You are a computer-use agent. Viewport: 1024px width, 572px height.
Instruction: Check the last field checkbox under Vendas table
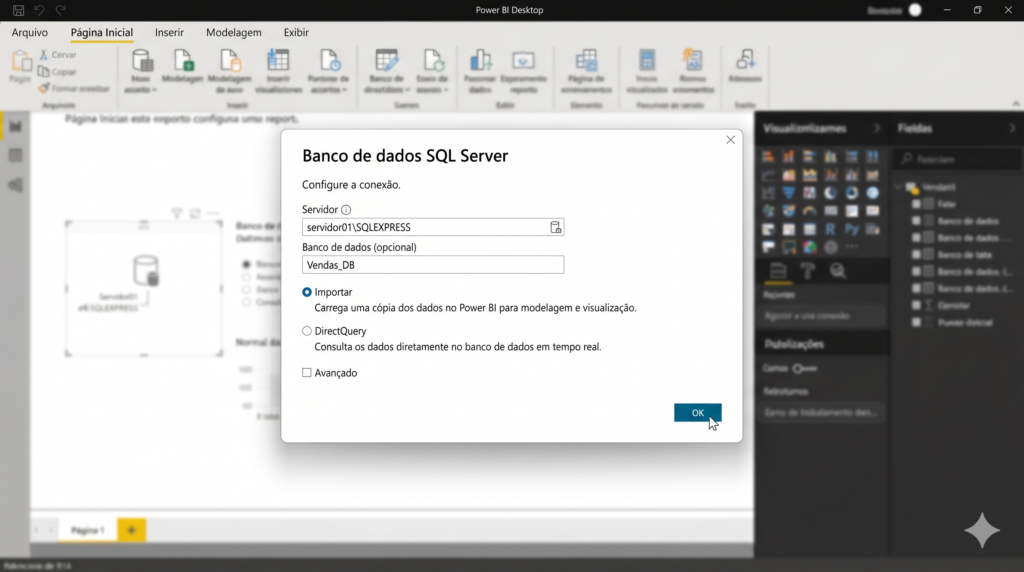[x=916, y=322]
